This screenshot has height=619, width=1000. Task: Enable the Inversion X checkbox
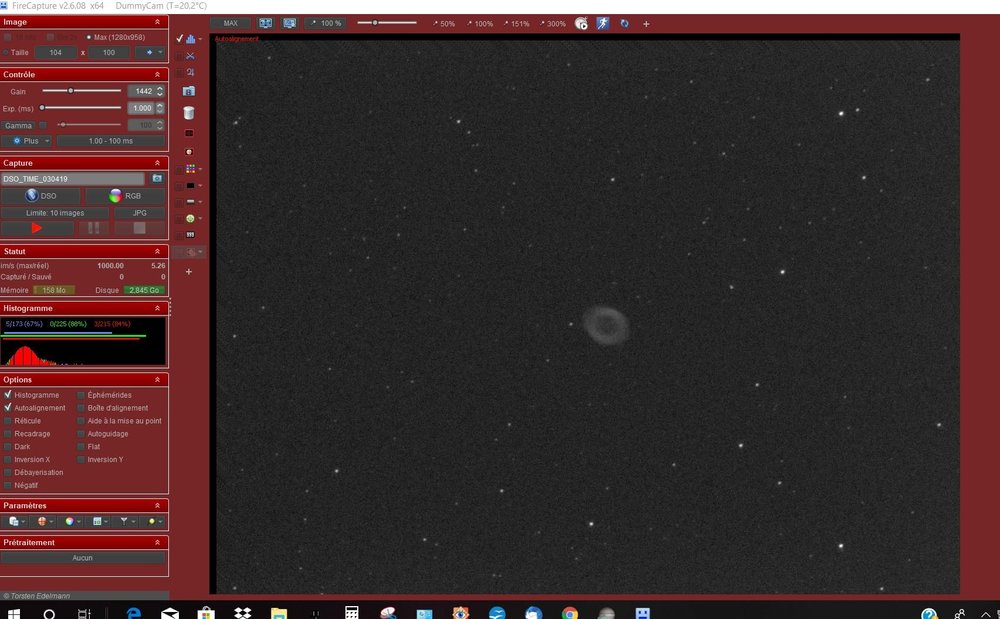(x=8, y=459)
